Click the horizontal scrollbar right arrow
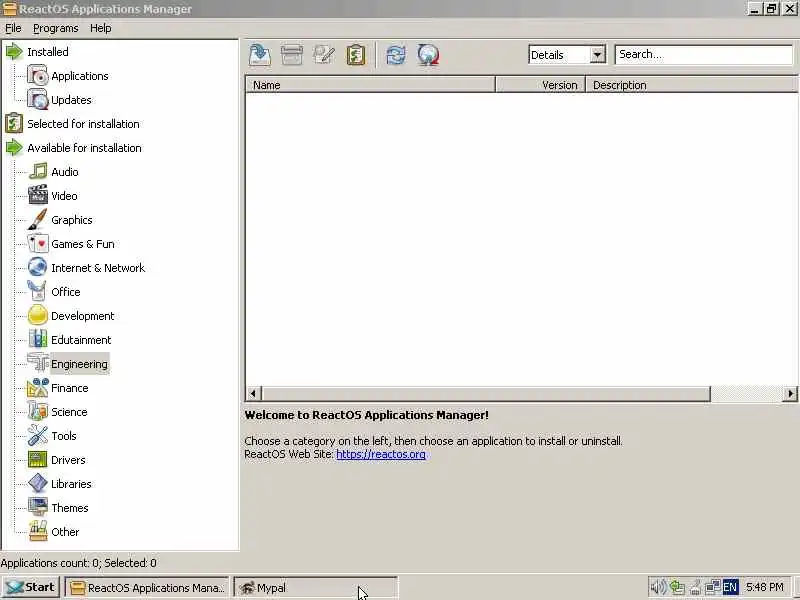The height and width of the screenshot is (600, 800). (790, 393)
